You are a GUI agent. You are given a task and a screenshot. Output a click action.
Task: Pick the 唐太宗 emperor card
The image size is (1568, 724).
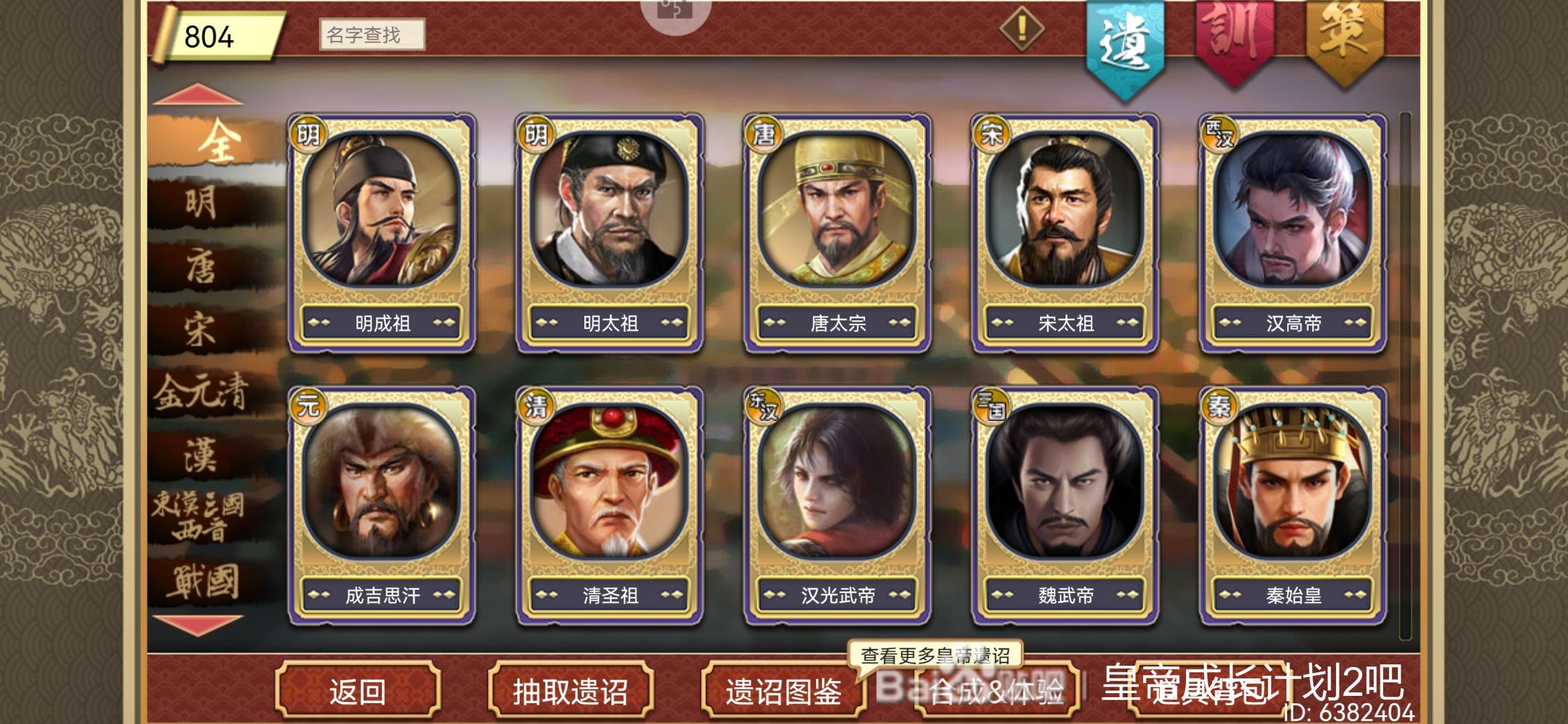click(x=837, y=233)
